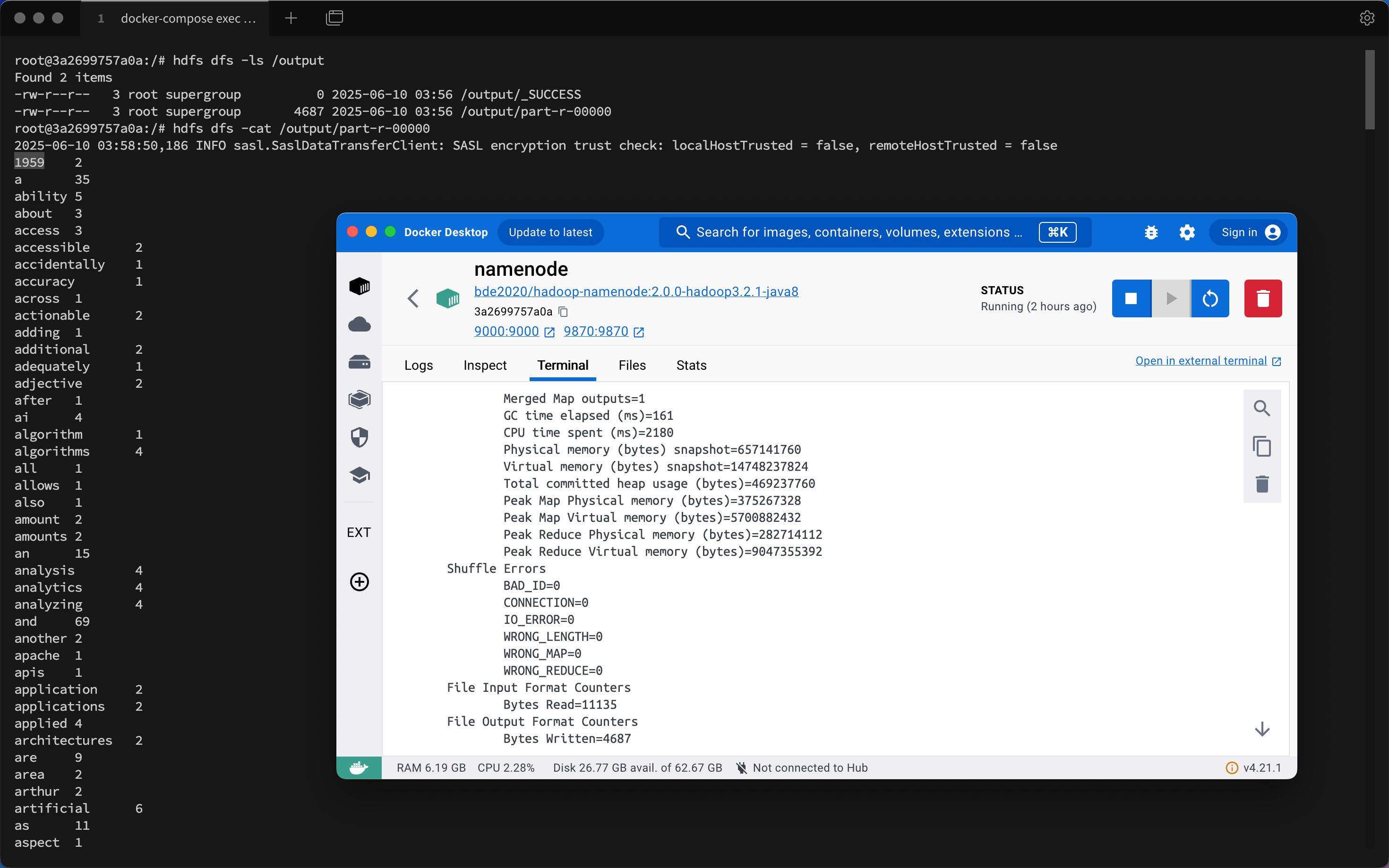The height and width of the screenshot is (868, 1389).
Task: Open Learning center graduation cap icon
Action: (x=360, y=476)
